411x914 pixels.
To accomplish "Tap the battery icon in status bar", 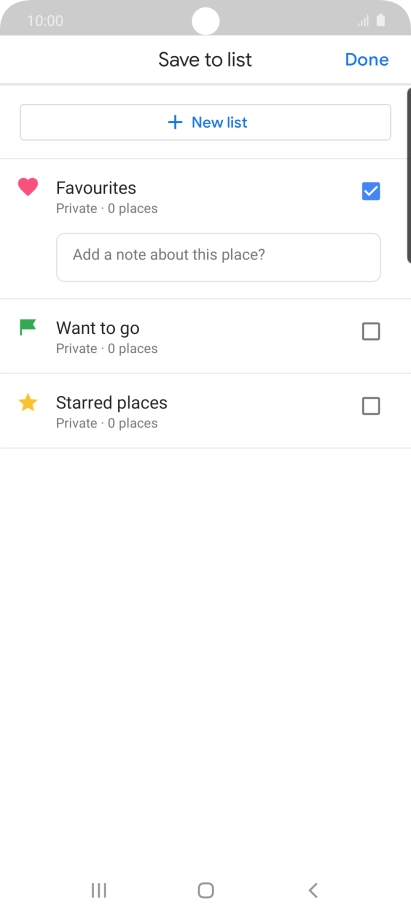I will 381,20.
